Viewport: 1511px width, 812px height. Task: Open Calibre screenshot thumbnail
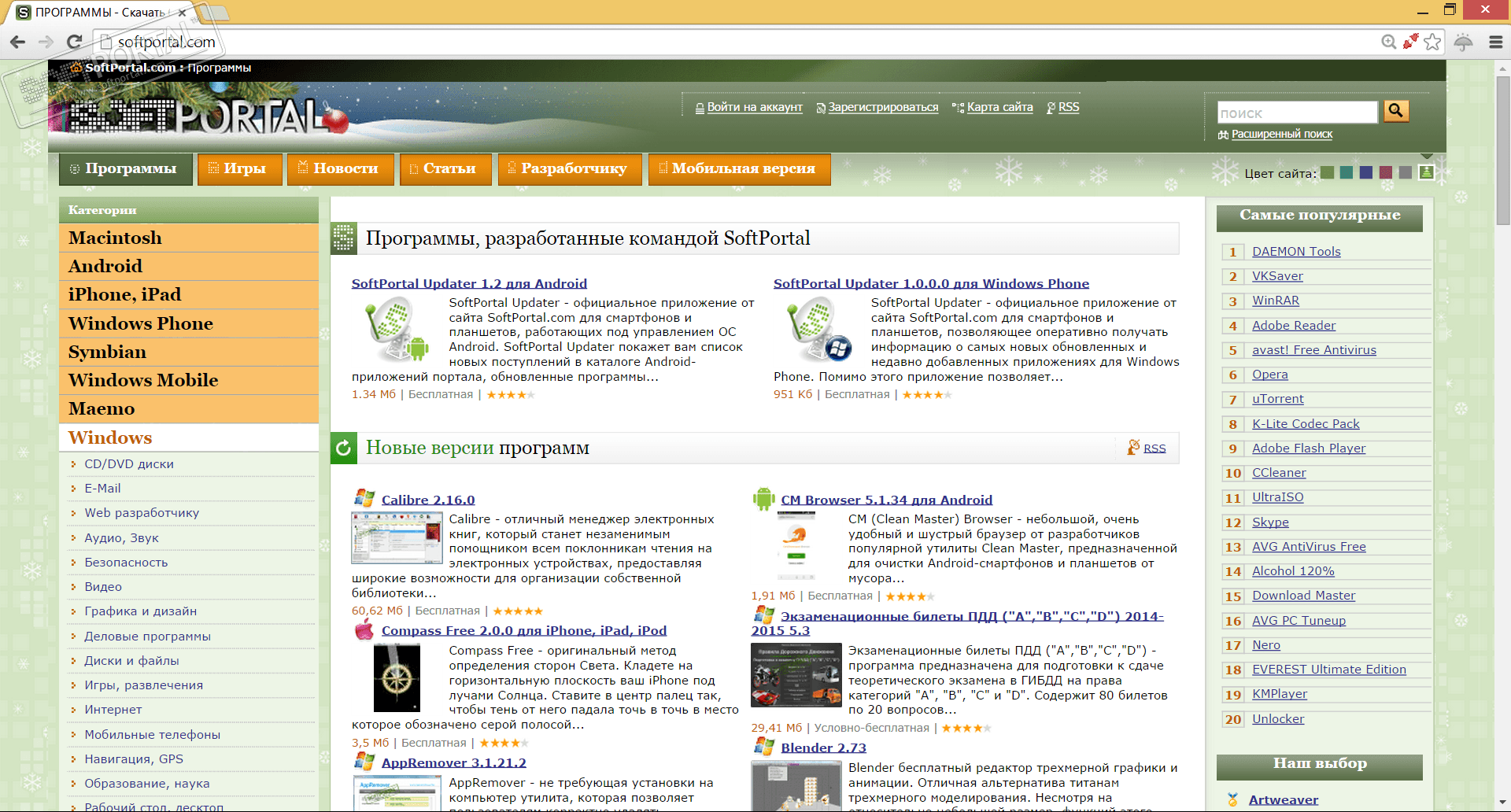(397, 537)
